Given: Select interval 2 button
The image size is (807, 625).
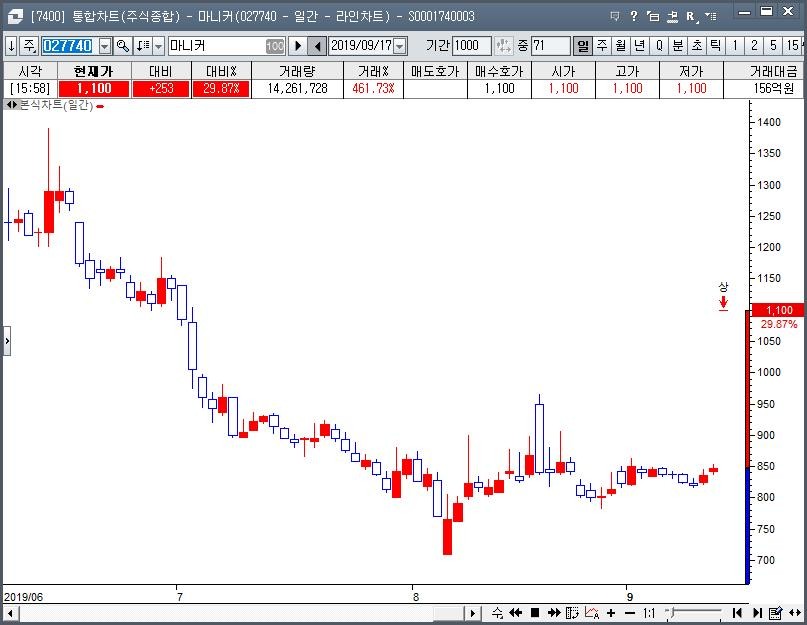Looking at the screenshot, I should tap(754, 46).
